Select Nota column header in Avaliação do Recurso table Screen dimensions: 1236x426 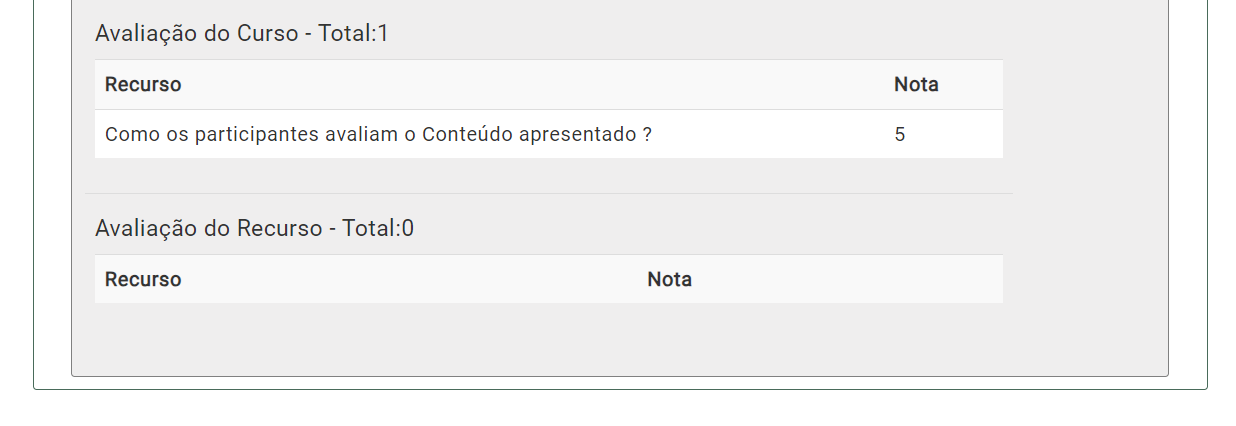point(670,280)
